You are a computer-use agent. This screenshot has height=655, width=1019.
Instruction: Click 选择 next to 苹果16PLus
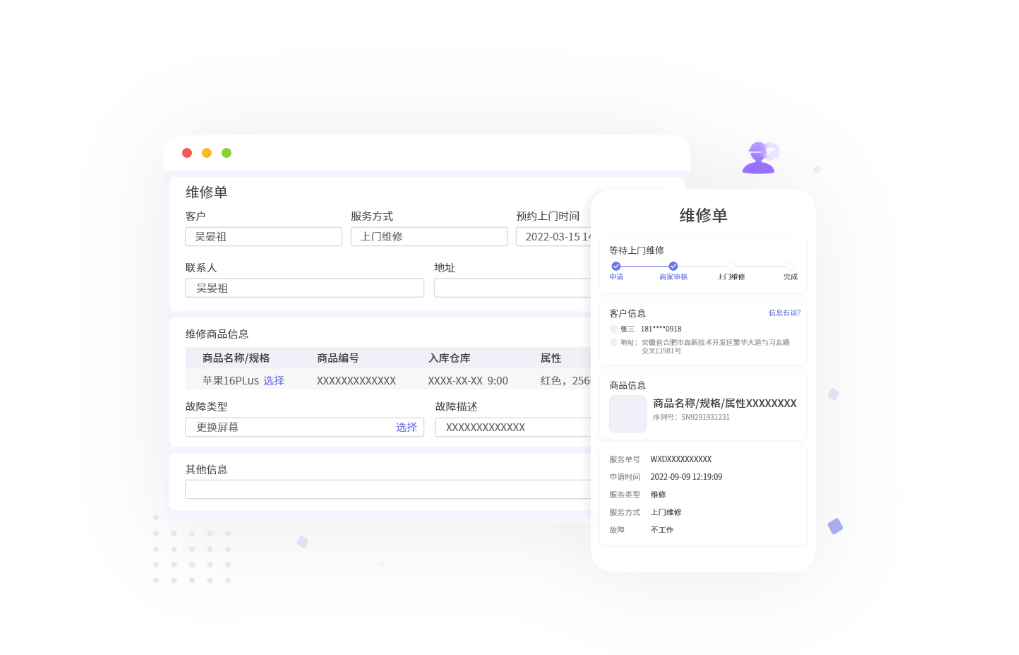click(x=274, y=381)
